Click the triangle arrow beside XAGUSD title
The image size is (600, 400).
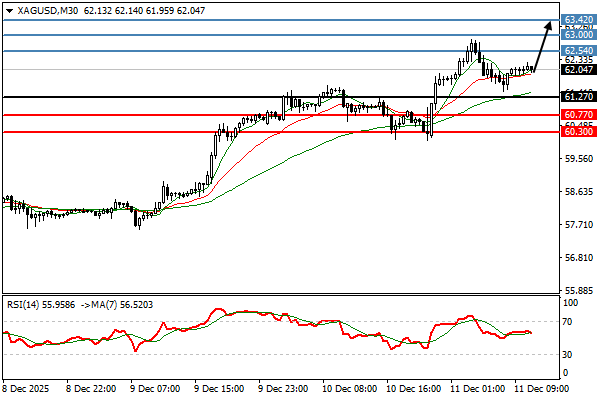pyautogui.click(x=9, y=9)
